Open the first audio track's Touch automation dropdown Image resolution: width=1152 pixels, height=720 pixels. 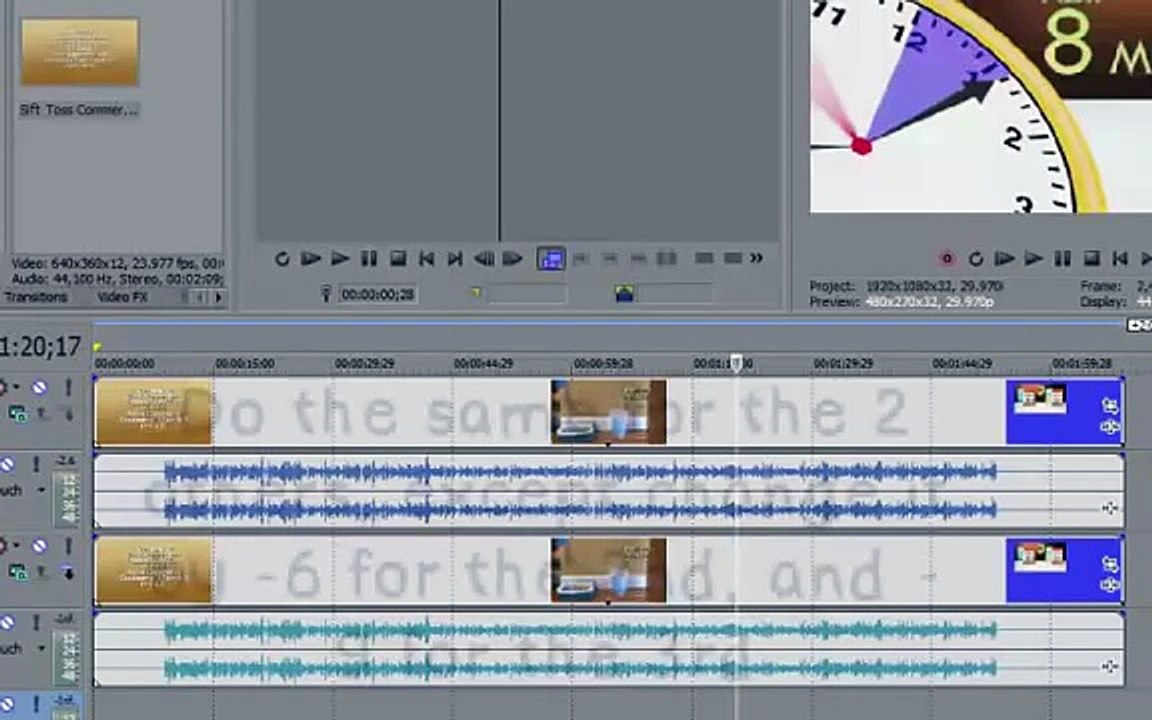[41, 490]
